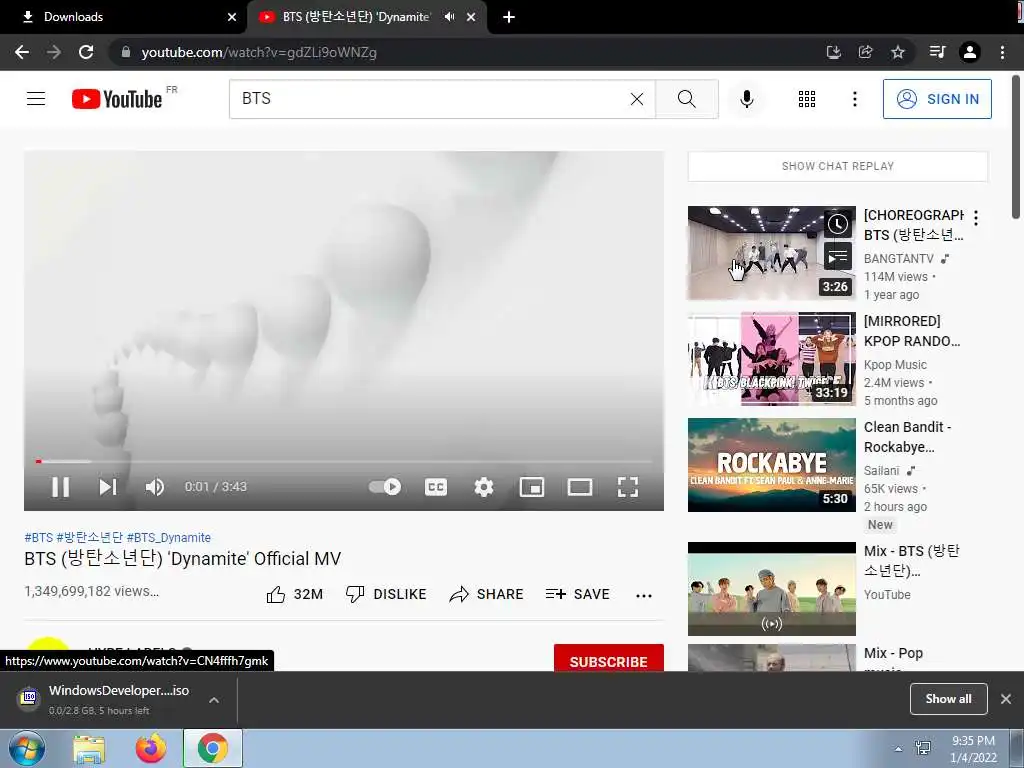The image size is (1024, 768).
Task: Open player settings gear
Action: click(484, 487)
